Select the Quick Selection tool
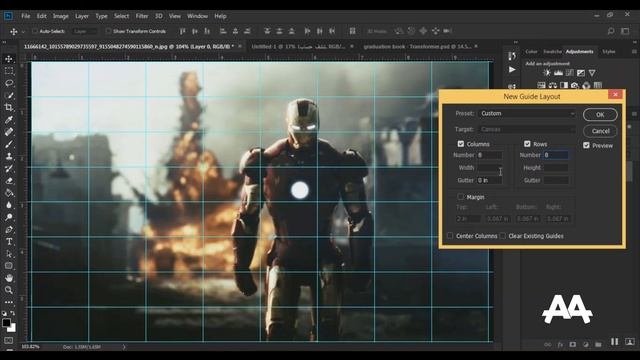640x360 pixels. [x=9, y=96]
